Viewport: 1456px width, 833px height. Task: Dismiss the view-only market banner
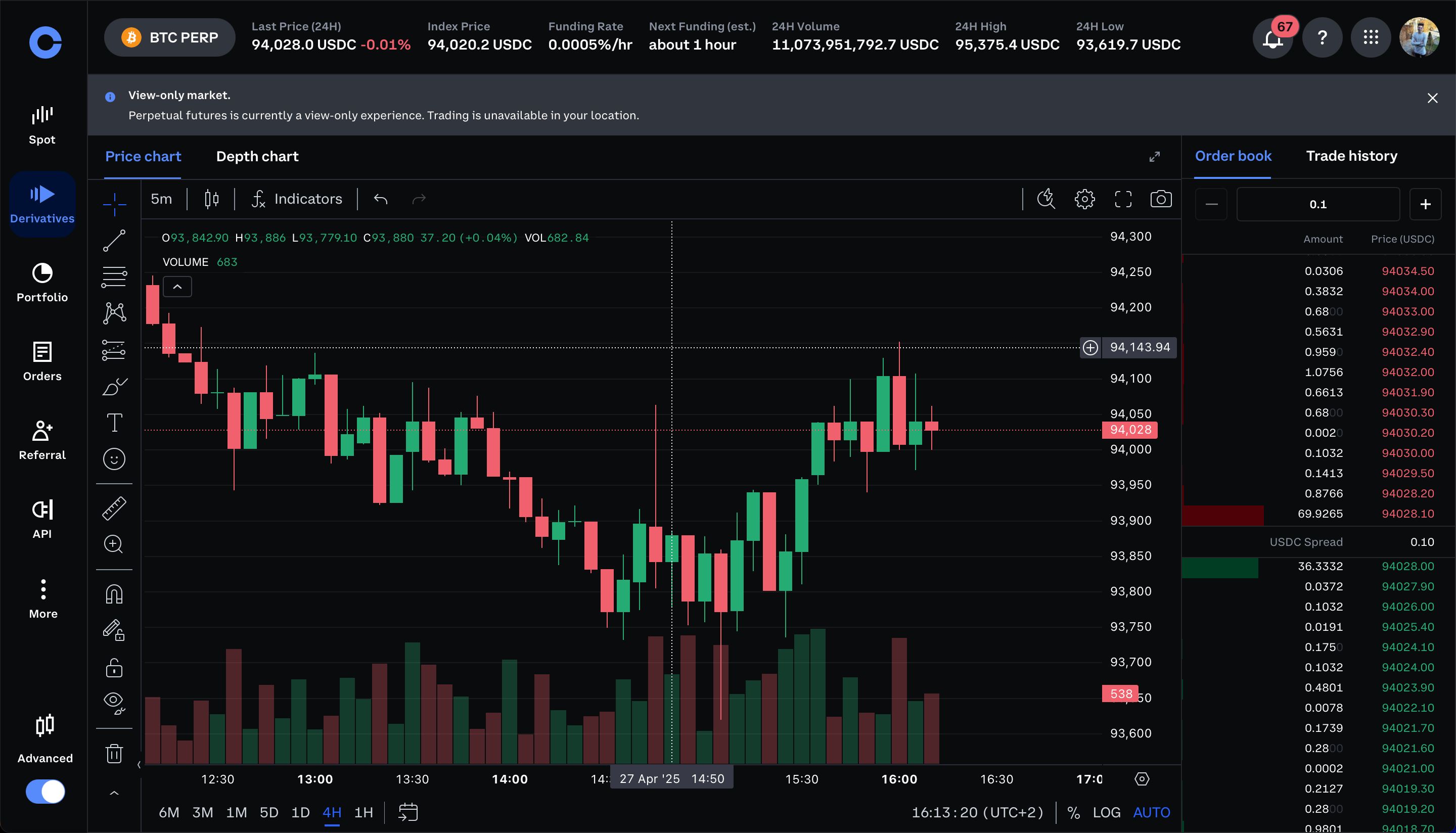point(1433,99)
